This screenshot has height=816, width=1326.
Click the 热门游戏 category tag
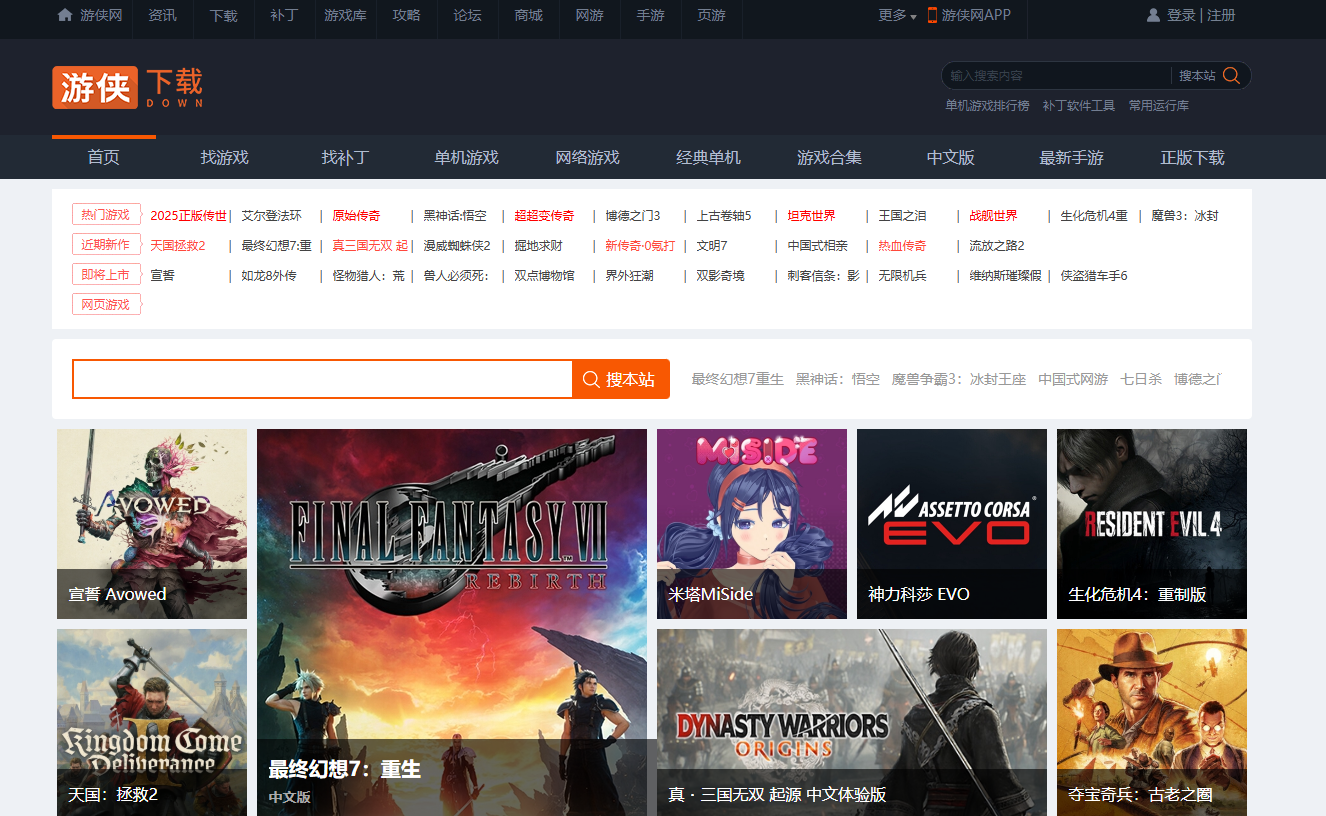pyautogui.click(x=106, y=215)
